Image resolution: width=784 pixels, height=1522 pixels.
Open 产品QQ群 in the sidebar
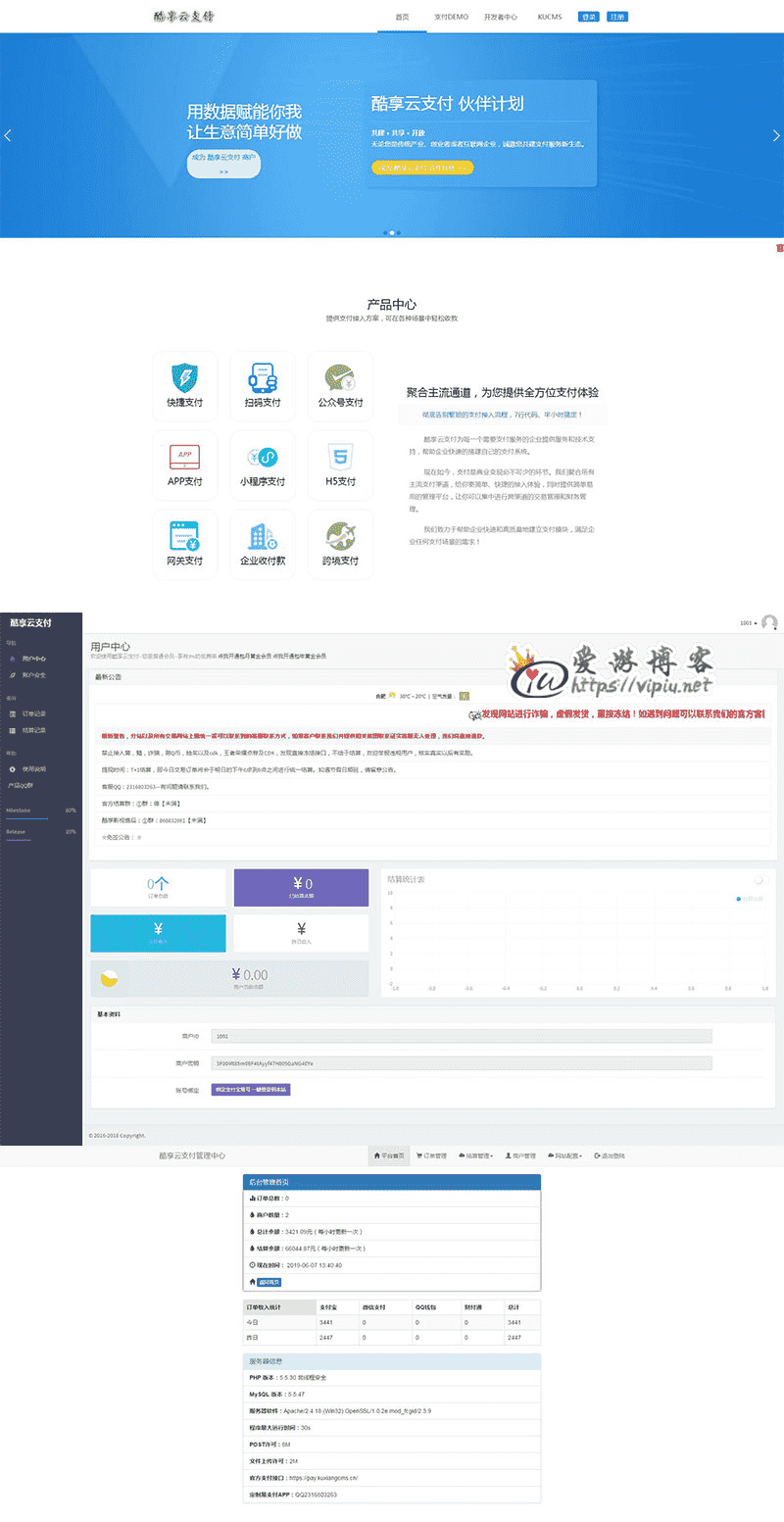click(22, 786)
